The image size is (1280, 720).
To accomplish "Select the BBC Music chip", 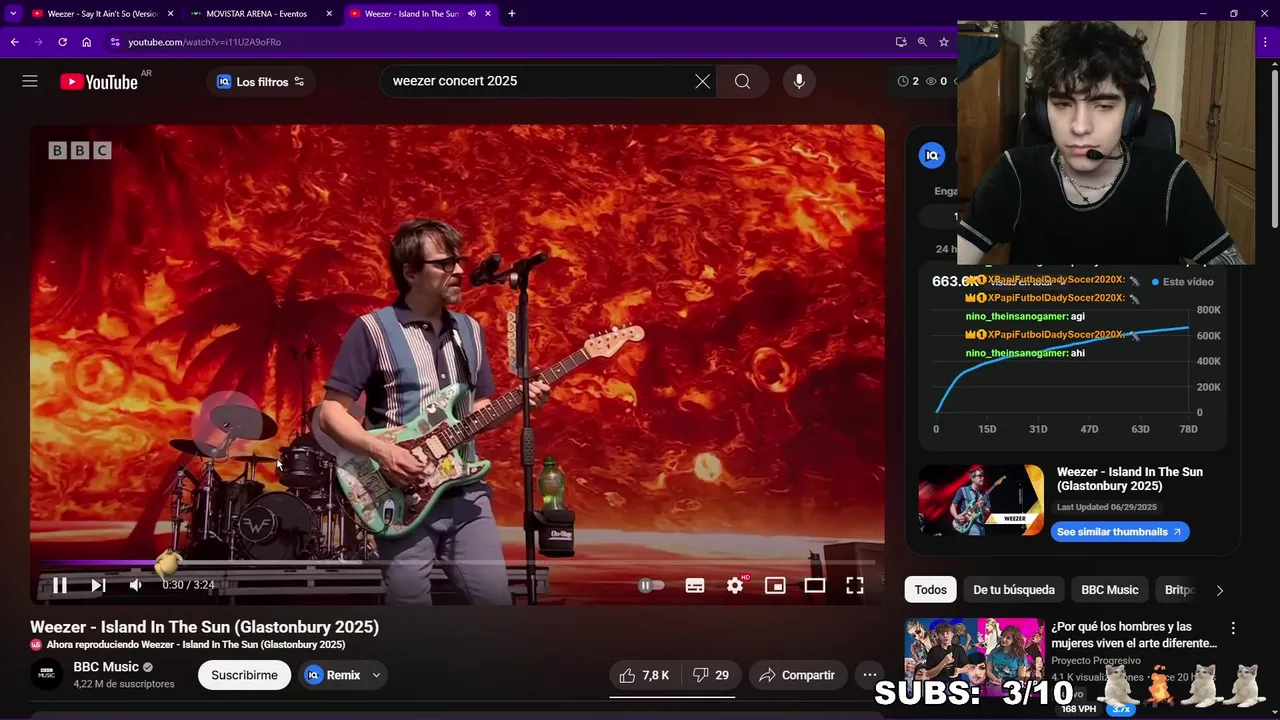I will pyautogui.click(x=1110, y=590).
